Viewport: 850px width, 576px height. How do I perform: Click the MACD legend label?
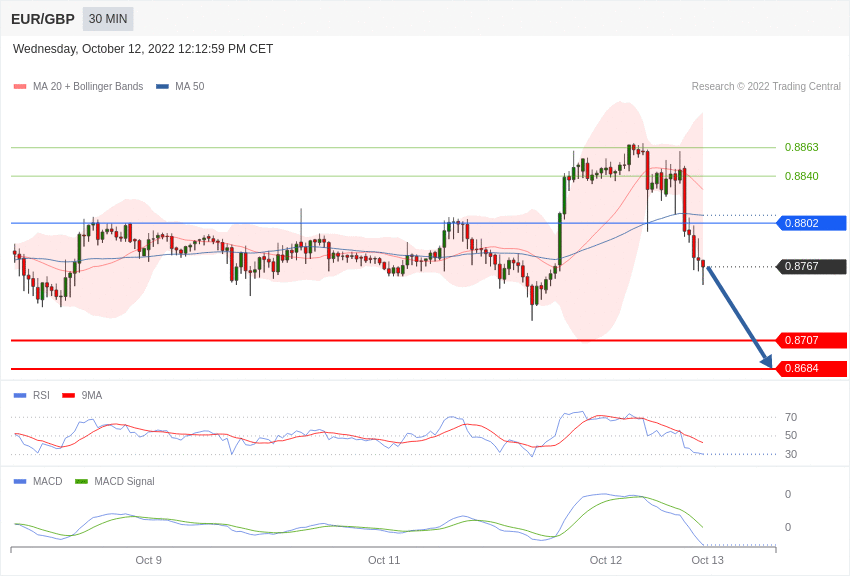pyautogui.click(x=48, y=481)
